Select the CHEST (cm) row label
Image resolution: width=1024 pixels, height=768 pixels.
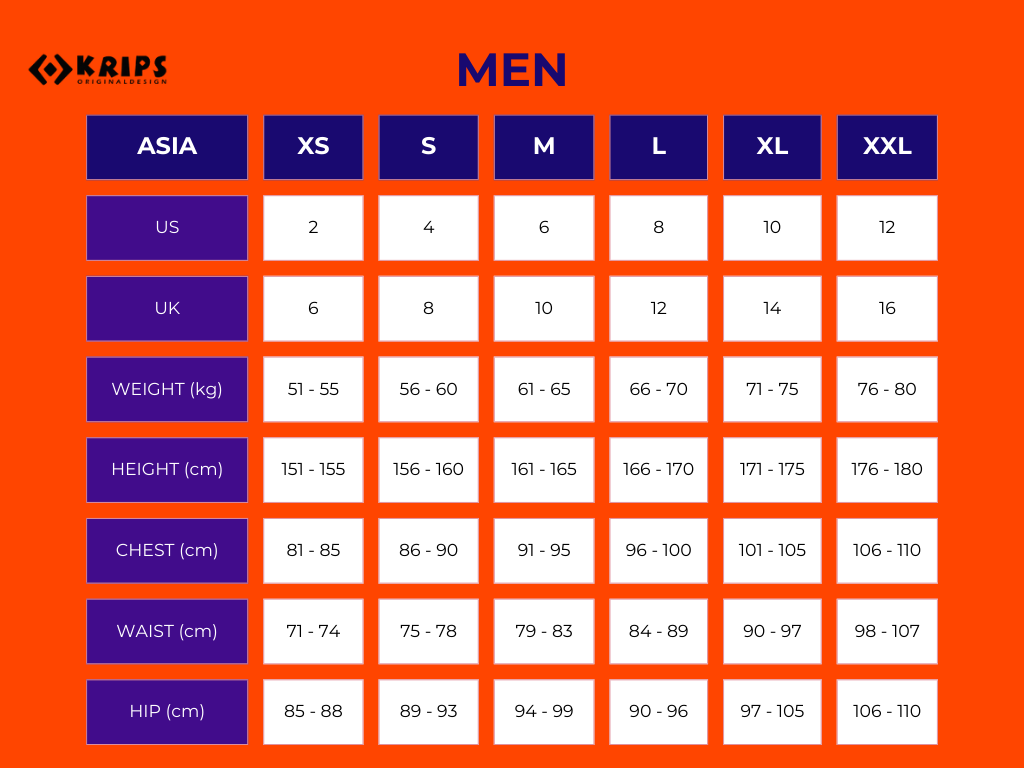tap(167, 550)
